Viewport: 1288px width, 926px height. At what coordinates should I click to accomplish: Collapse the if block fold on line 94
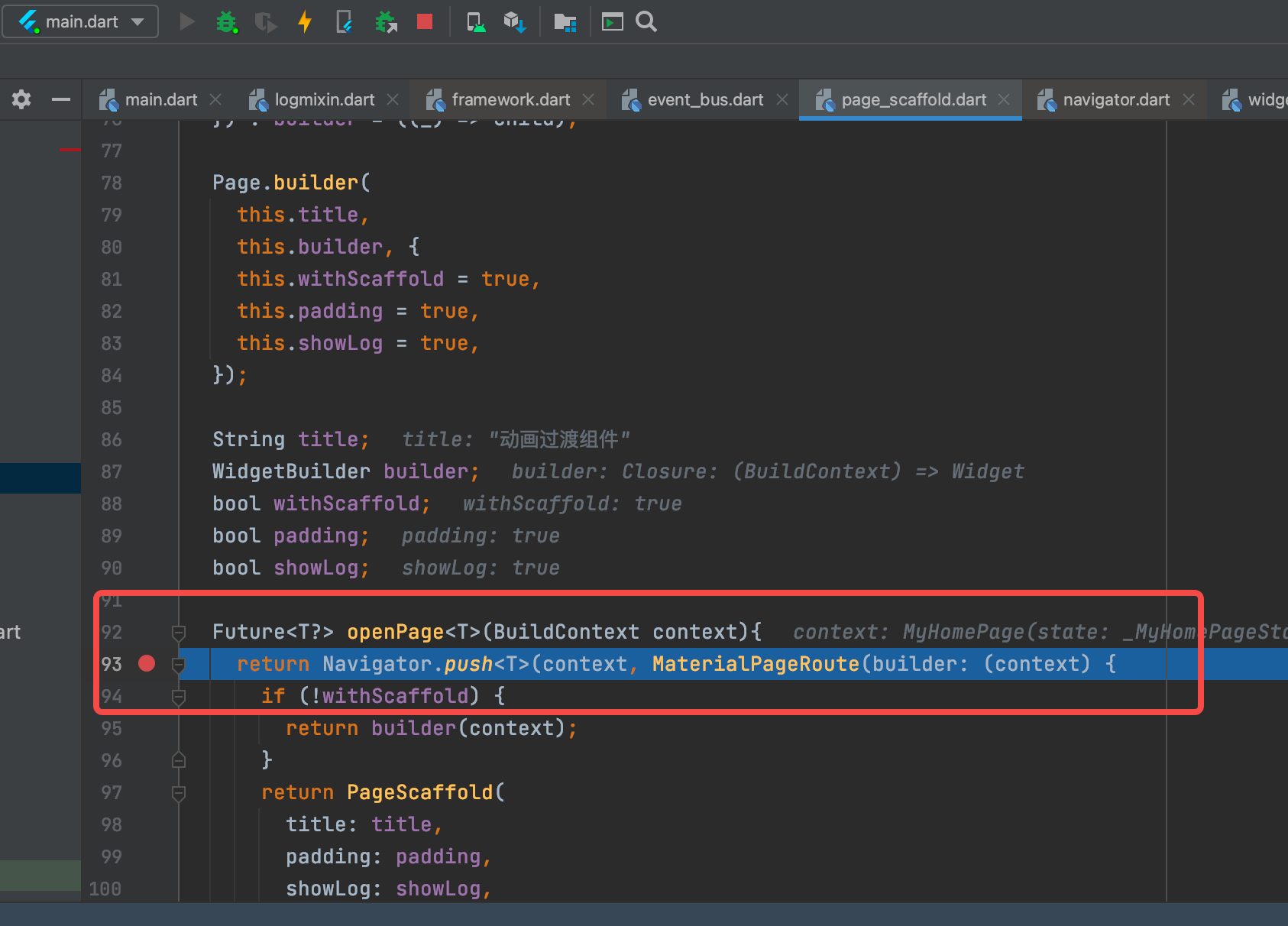tap(179, 696)
